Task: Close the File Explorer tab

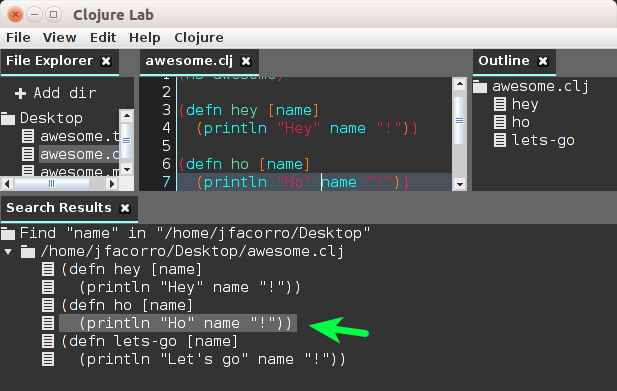Action: click(x=106, y=61)
